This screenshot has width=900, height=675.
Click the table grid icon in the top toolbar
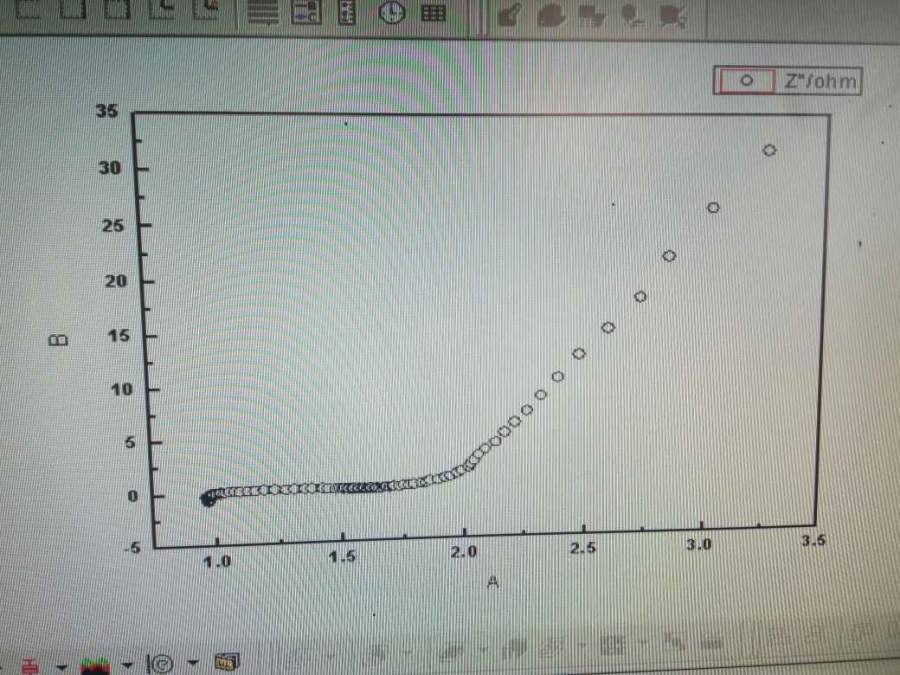tap(433, 13)
